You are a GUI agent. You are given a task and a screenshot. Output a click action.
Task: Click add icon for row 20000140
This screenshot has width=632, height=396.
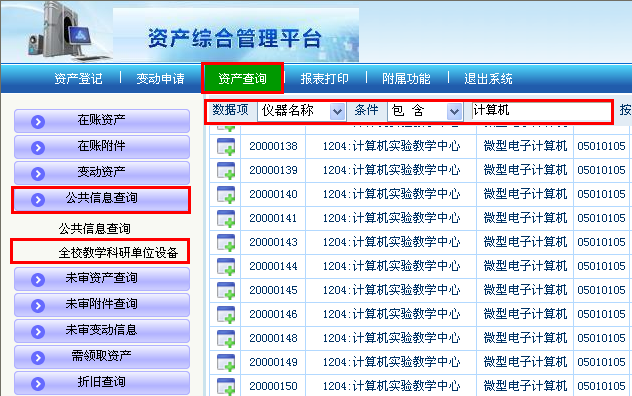click(226, 194)
